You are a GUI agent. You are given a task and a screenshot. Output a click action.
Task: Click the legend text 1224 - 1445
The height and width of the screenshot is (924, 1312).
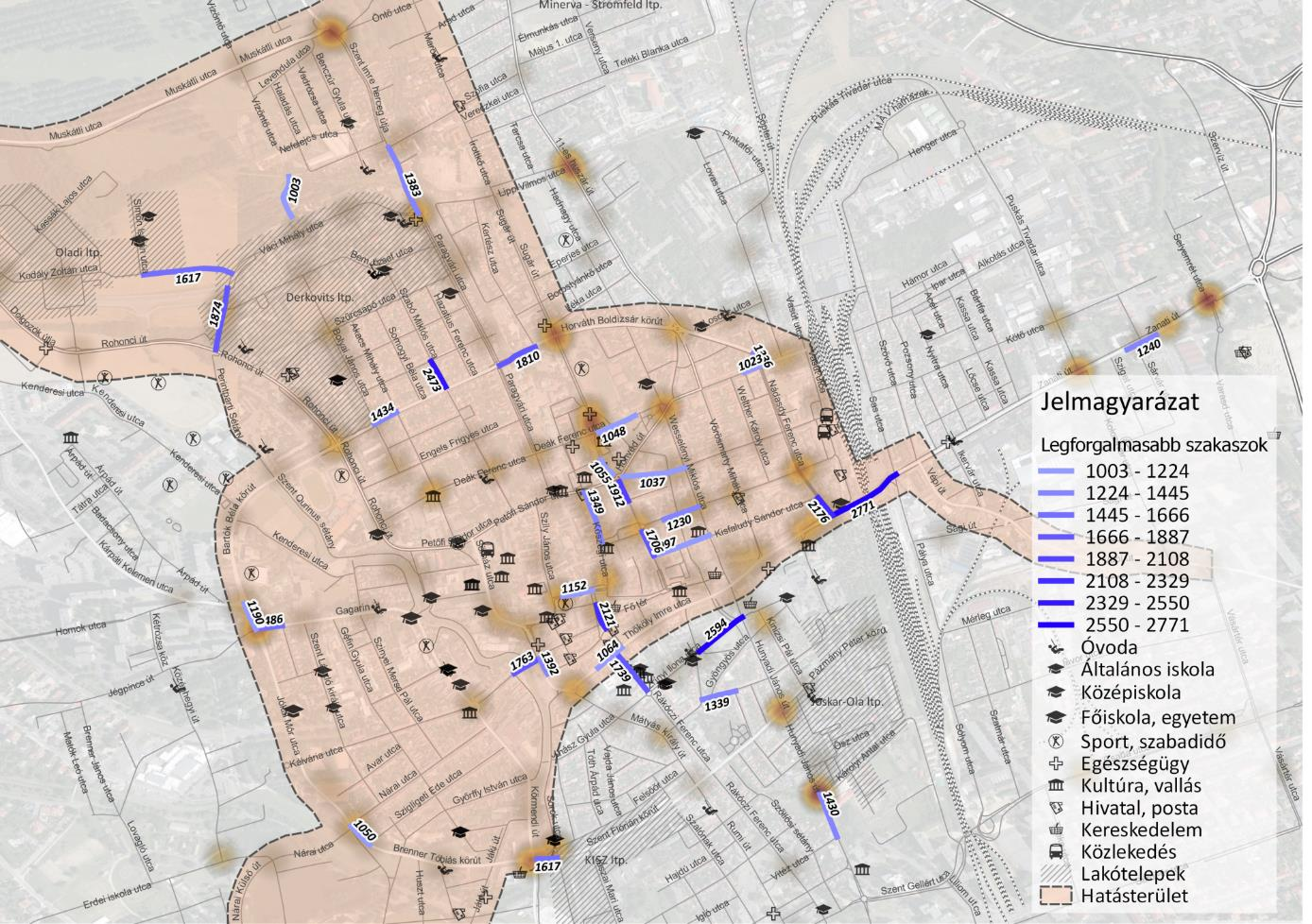pyautogui.click(x=1137, y=493)
